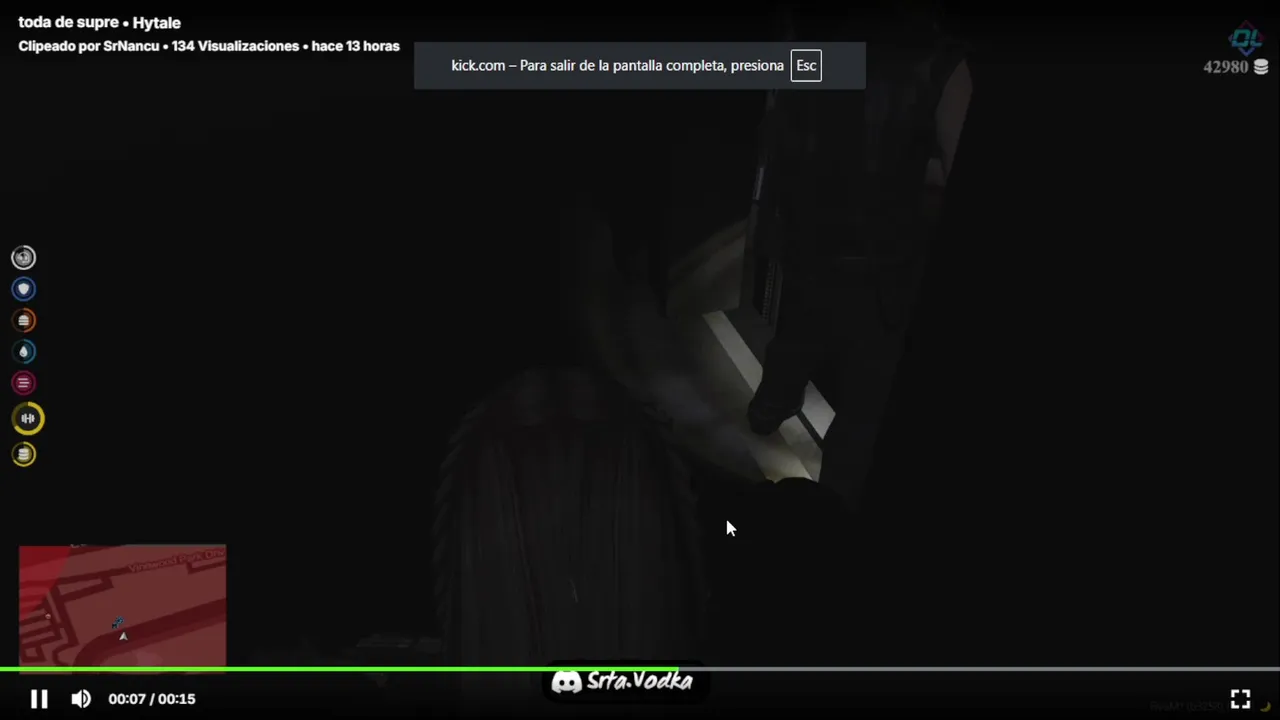Seek along the green video progress bar

point(640,668)
